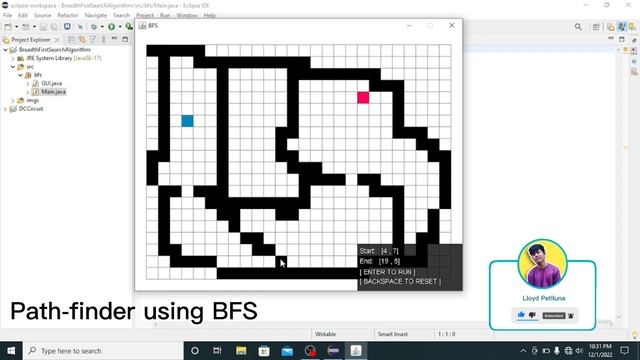Maximize the Project Explorer panel
640x360 pixels.
(x=125, y=39)
